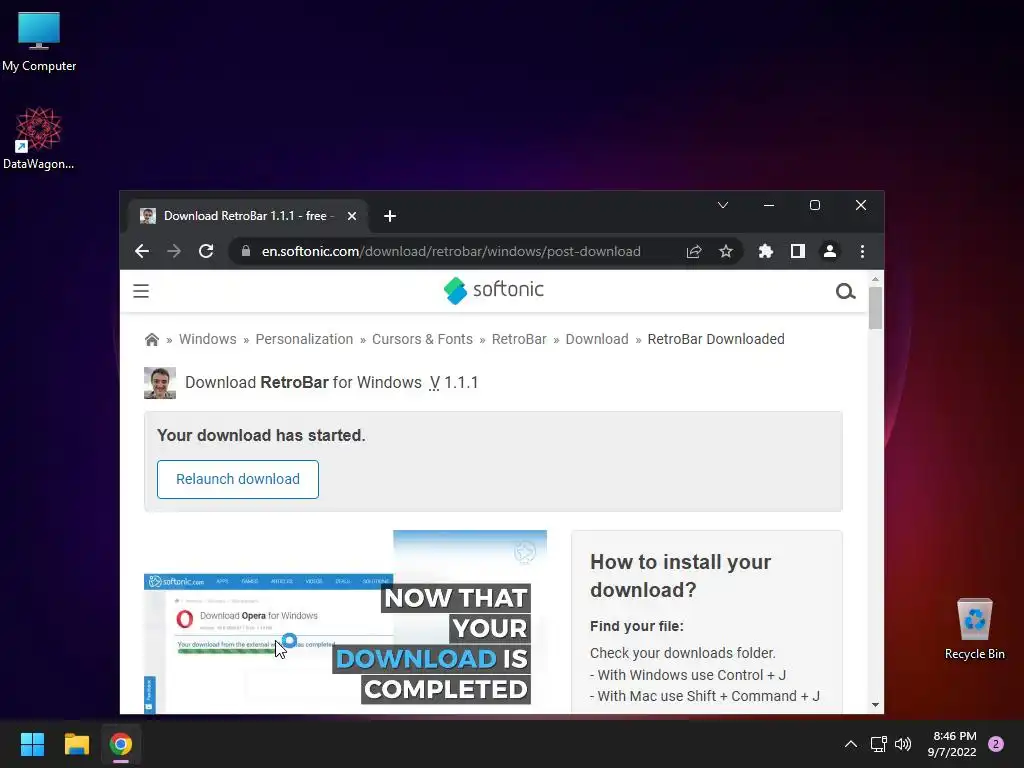This screenshot has height=768, width=1024.
Task: Click scrollbar down arrow
Action: [876, 705]
